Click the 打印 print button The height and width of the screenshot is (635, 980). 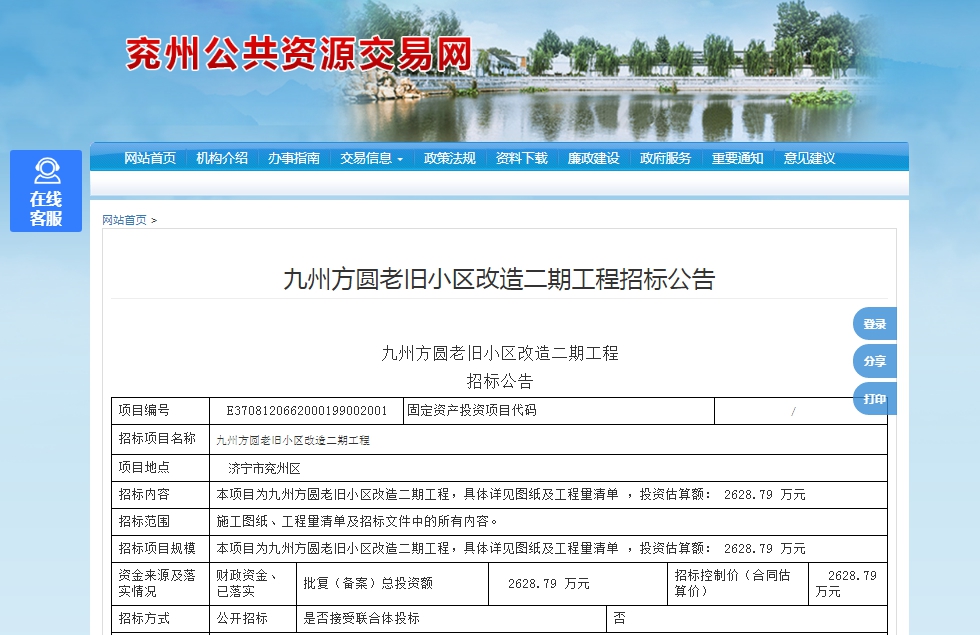(x=873, y=397)
